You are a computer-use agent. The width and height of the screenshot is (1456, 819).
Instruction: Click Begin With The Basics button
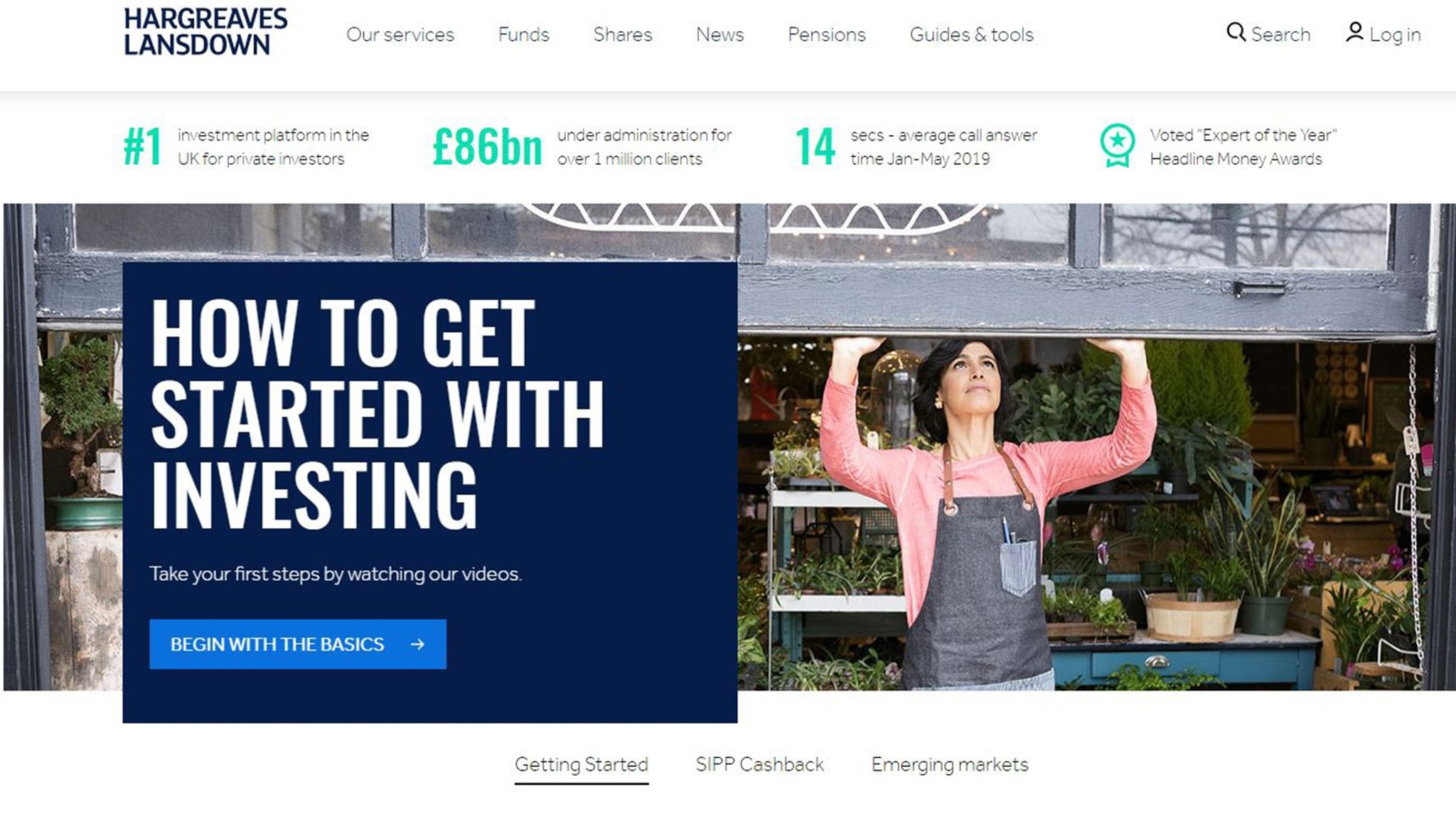pyautogui.click(x=298, y=644)
